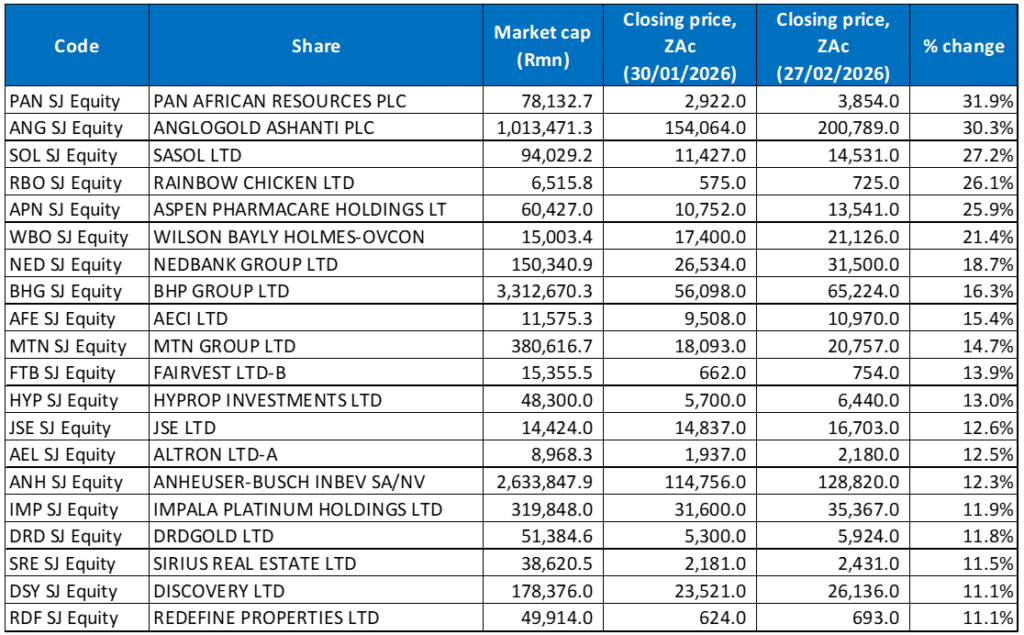The image size is (1024, 635).
Task: Select the Share column header
Action: click(x=316, y=46)
